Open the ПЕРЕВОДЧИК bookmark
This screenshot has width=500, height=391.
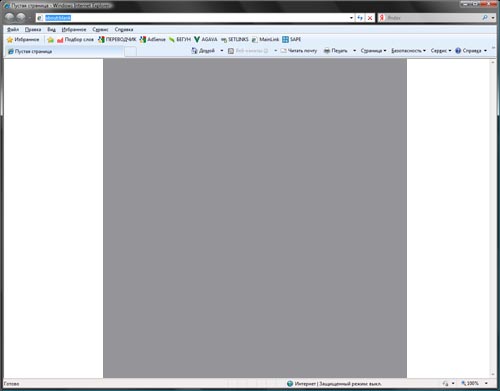point(117,40)
